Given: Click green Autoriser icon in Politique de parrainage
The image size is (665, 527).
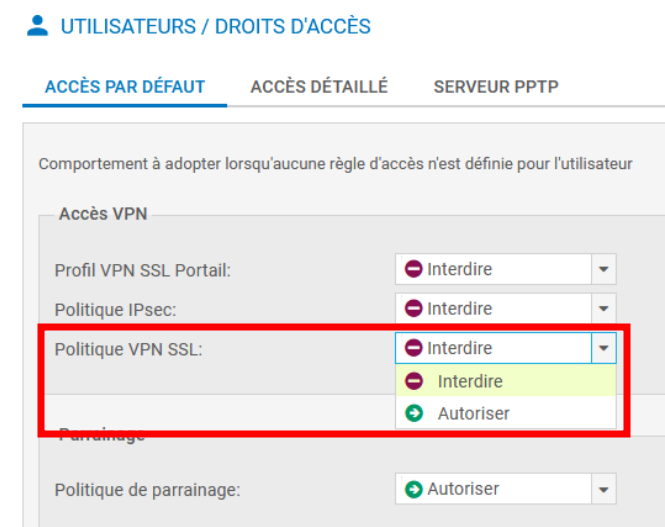Looking at the screenshot, I should [413, 489].
